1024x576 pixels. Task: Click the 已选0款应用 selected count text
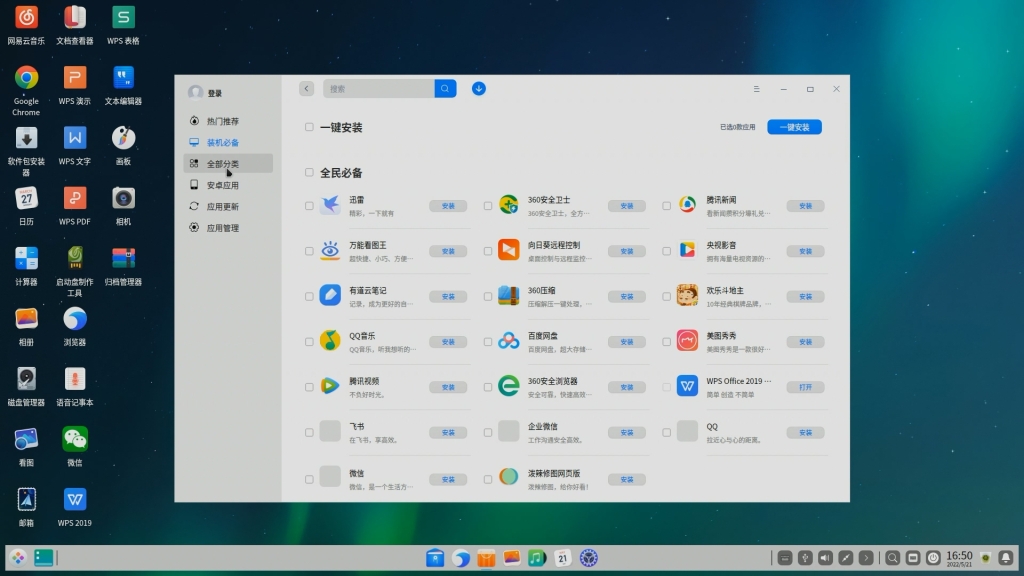click(737, 127)
